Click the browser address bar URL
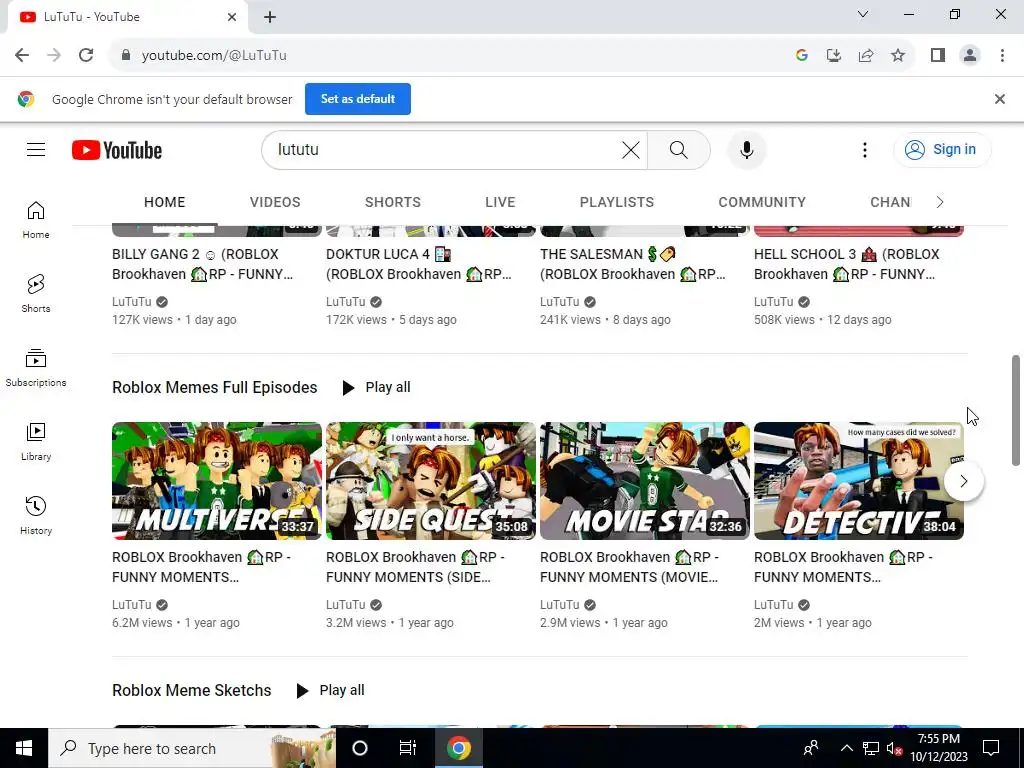This screenshot has width=1024, height=768. pos(214,55)
